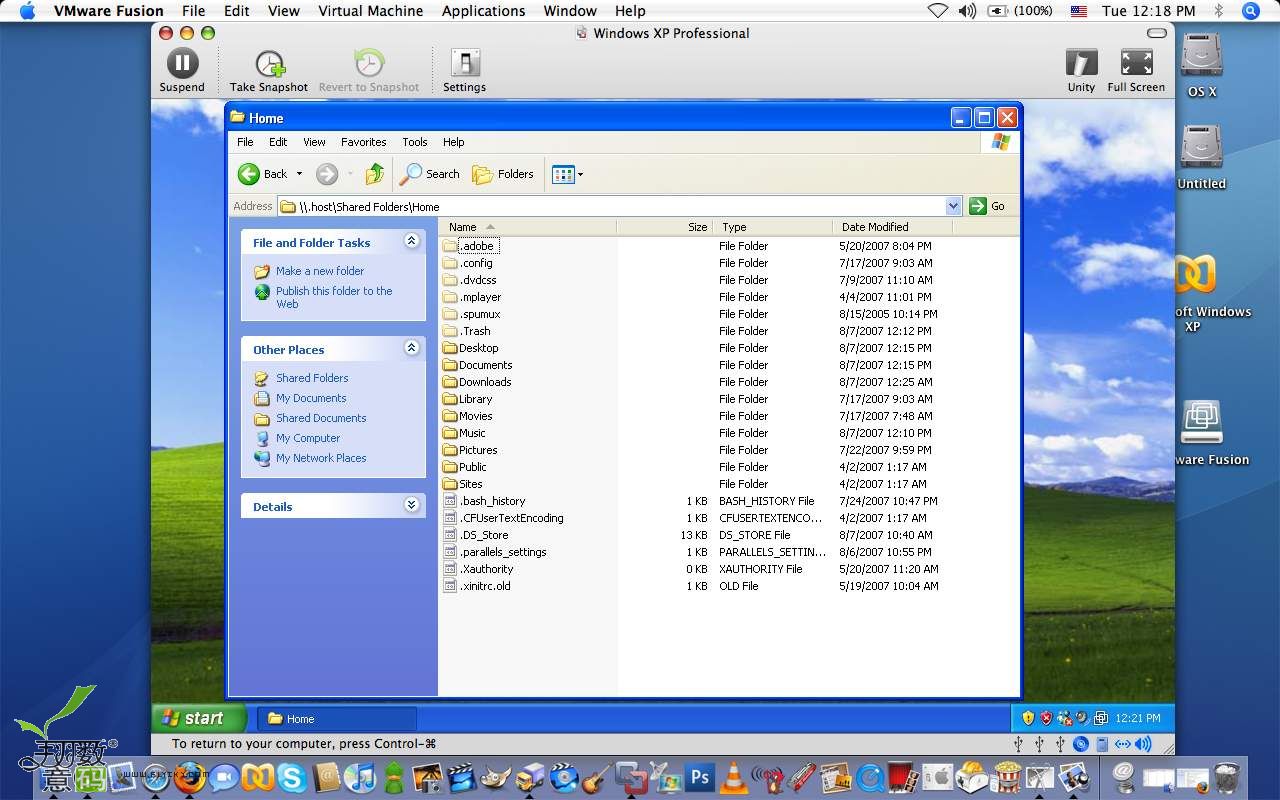Open the Shared Folders link in Other Places

pos(312,378)
